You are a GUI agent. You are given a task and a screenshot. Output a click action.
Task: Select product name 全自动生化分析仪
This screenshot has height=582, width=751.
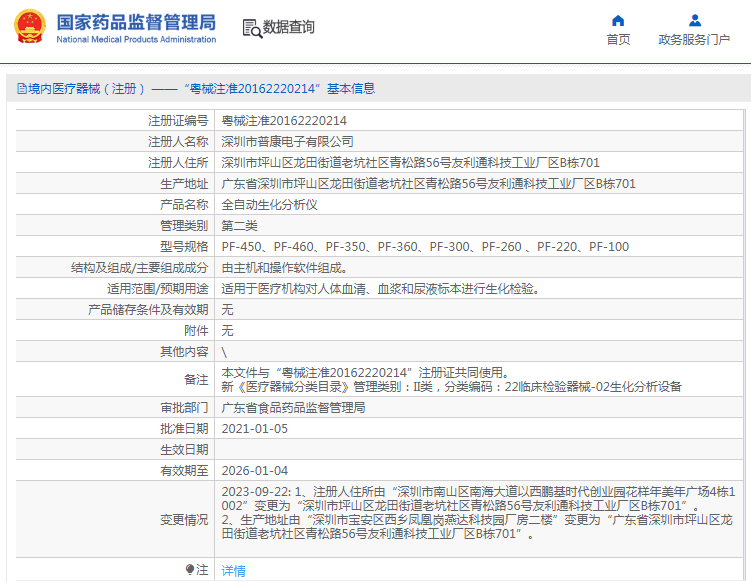269,205
